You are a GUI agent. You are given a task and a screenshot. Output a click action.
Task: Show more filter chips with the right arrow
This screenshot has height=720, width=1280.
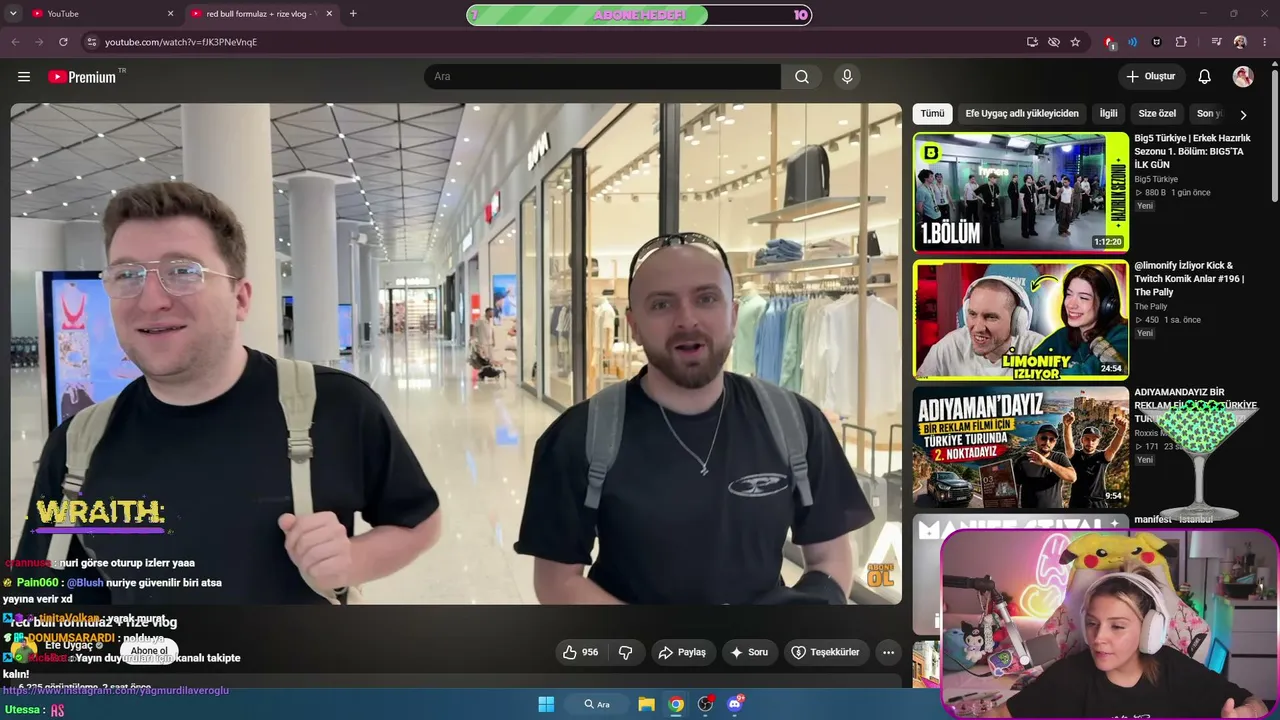coord(1243,114)
